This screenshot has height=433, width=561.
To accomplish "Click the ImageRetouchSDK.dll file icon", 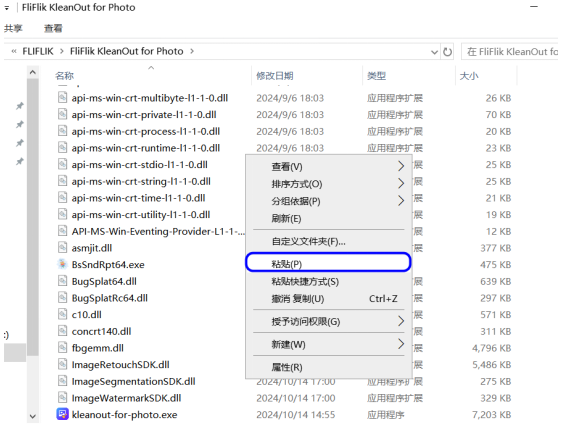I will click(x=62, y=364).
